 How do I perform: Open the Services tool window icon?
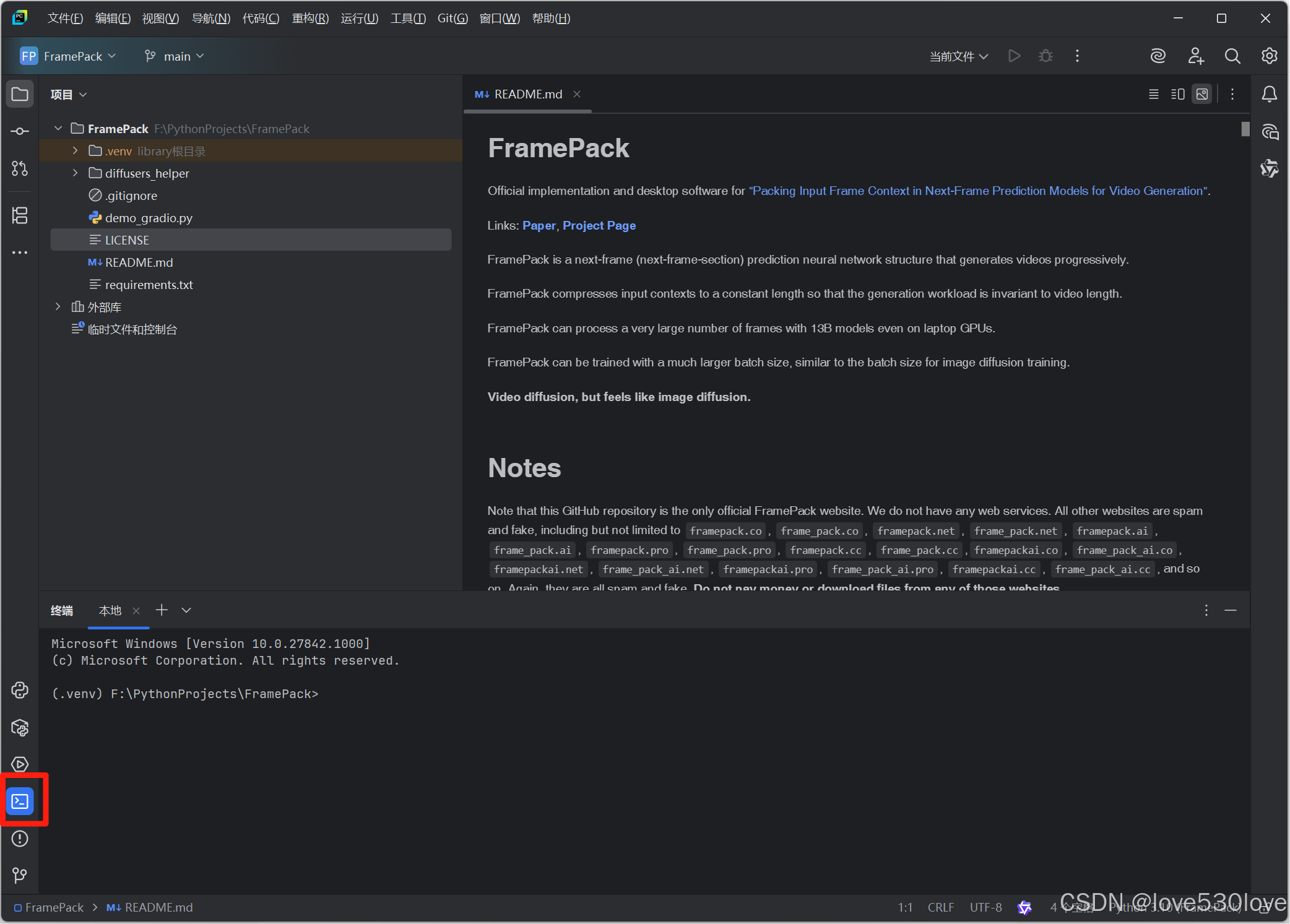pos(20,764)
